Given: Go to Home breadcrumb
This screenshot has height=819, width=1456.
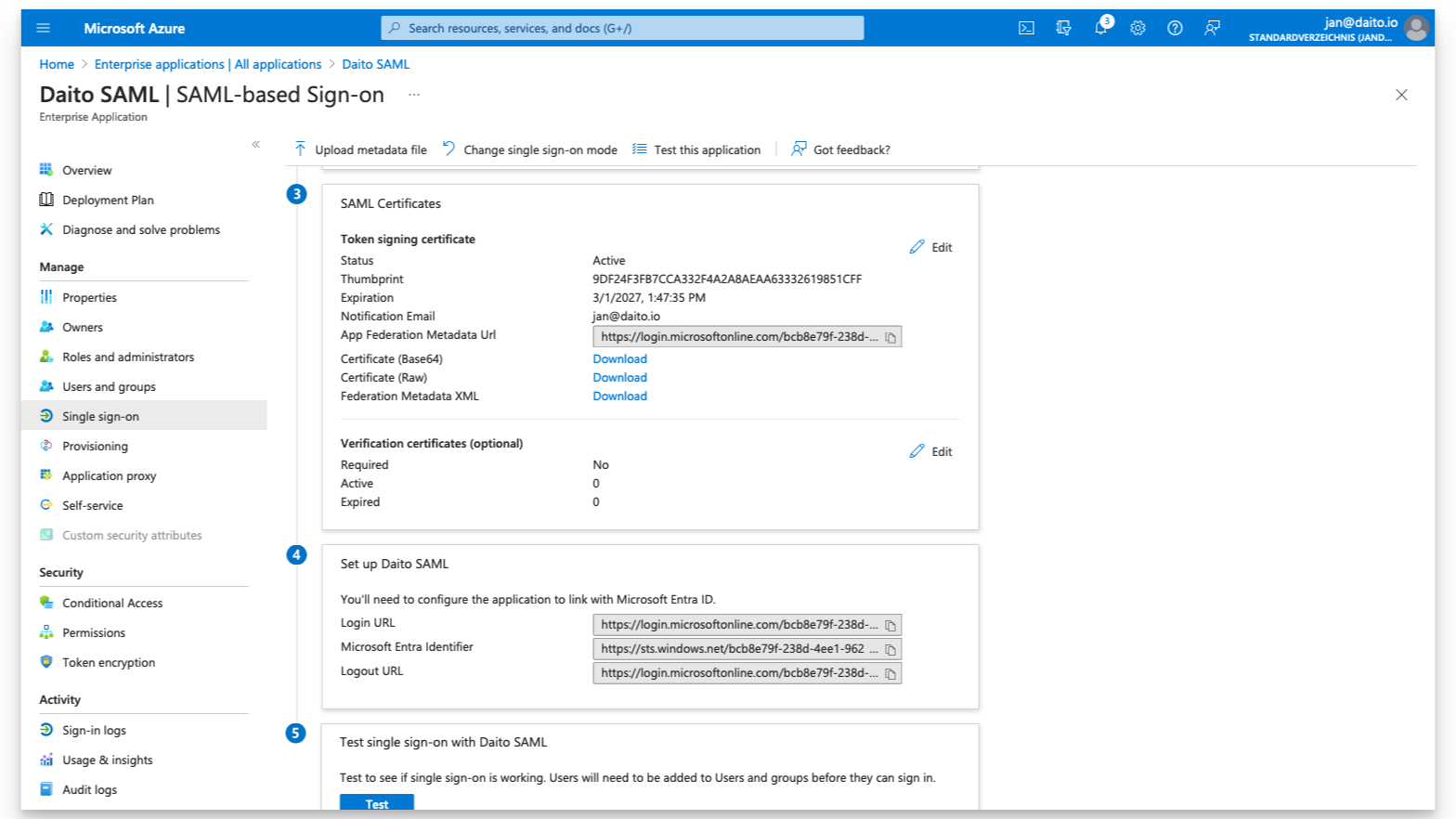Looking at the screenshot, I should click(57, 64).
